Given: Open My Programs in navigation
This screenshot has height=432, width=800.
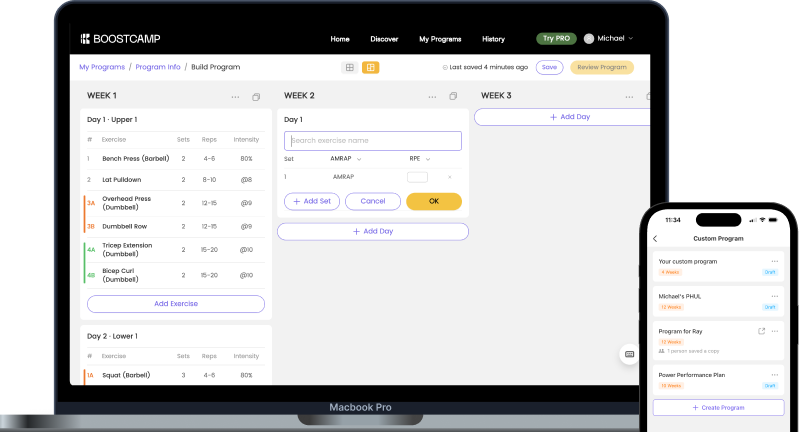Looking at the screenshot, I should (x=440, y=39).
